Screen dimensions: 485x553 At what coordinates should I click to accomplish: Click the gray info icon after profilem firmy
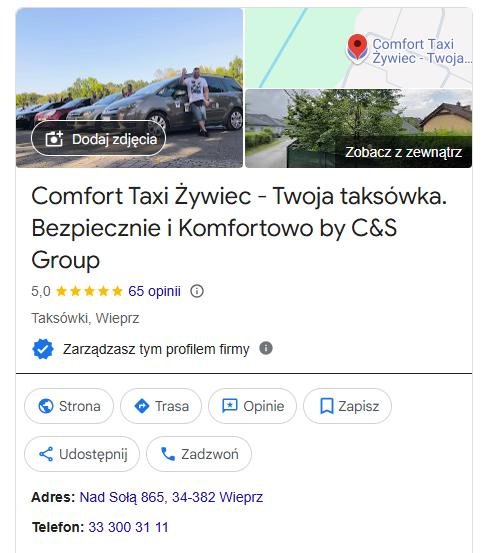pos(266,348)
